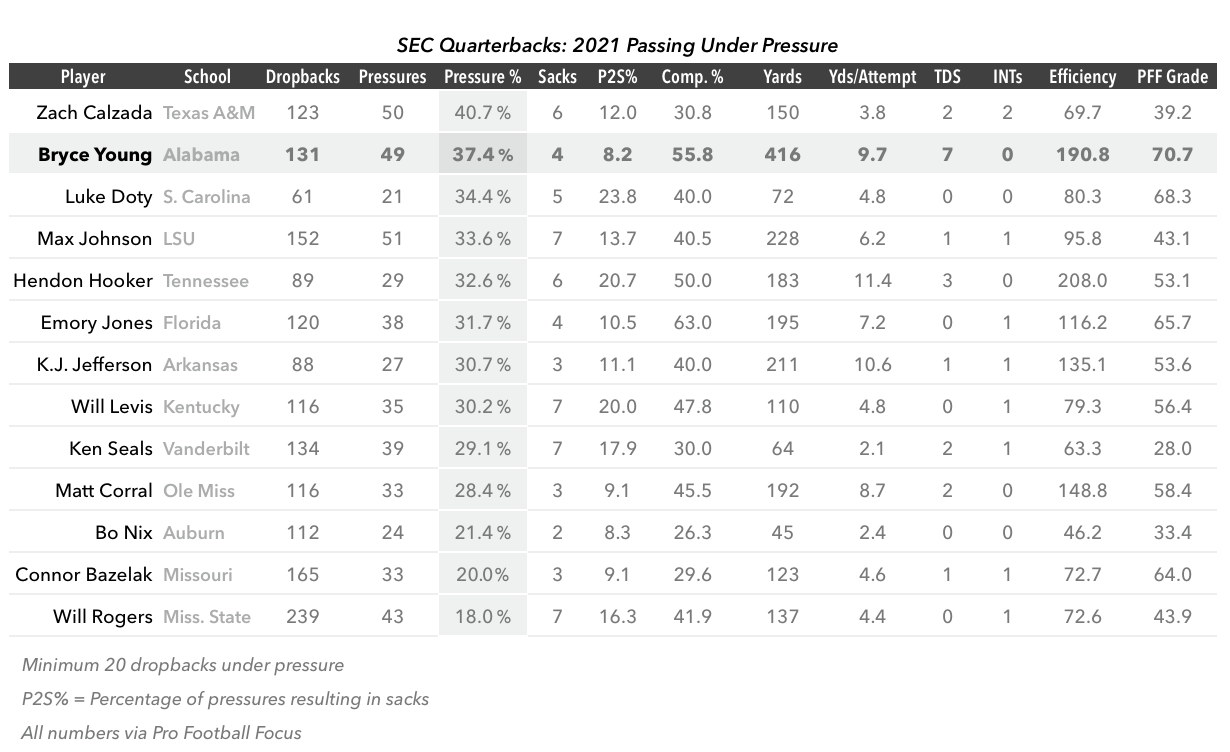This screenshot has height=752, width=1230.
Task: Sort by Pressure % column header
Action: [x=482, y=77]
